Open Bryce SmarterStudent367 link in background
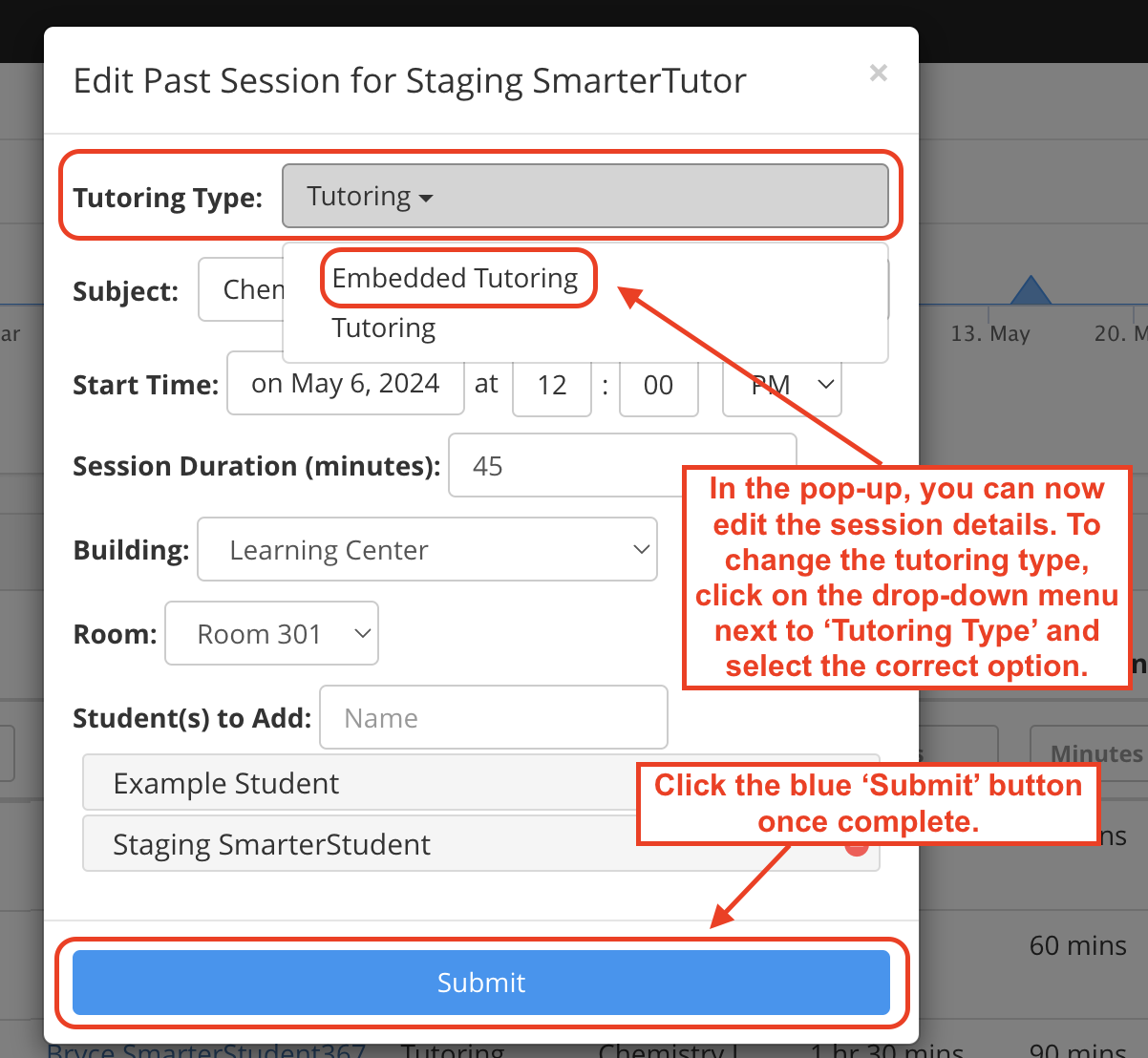The width and height of the screenshot is (1148, 1058). tap(206, 1050)
